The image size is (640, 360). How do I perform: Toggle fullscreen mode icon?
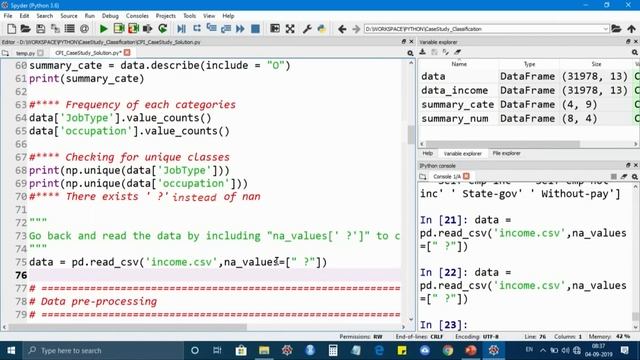pyautogui.click(x=290, y=29)
